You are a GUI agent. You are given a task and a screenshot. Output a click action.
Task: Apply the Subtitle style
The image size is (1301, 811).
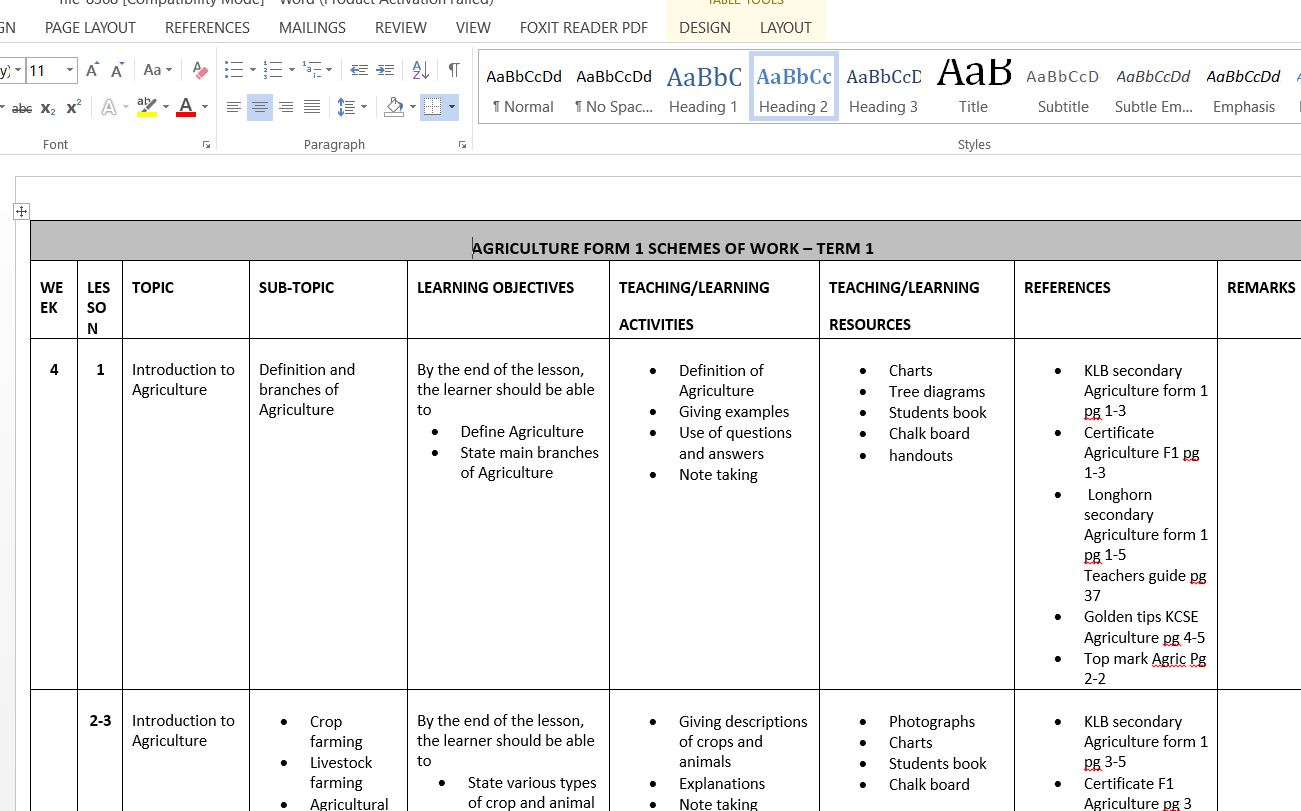click(1063, 88)
